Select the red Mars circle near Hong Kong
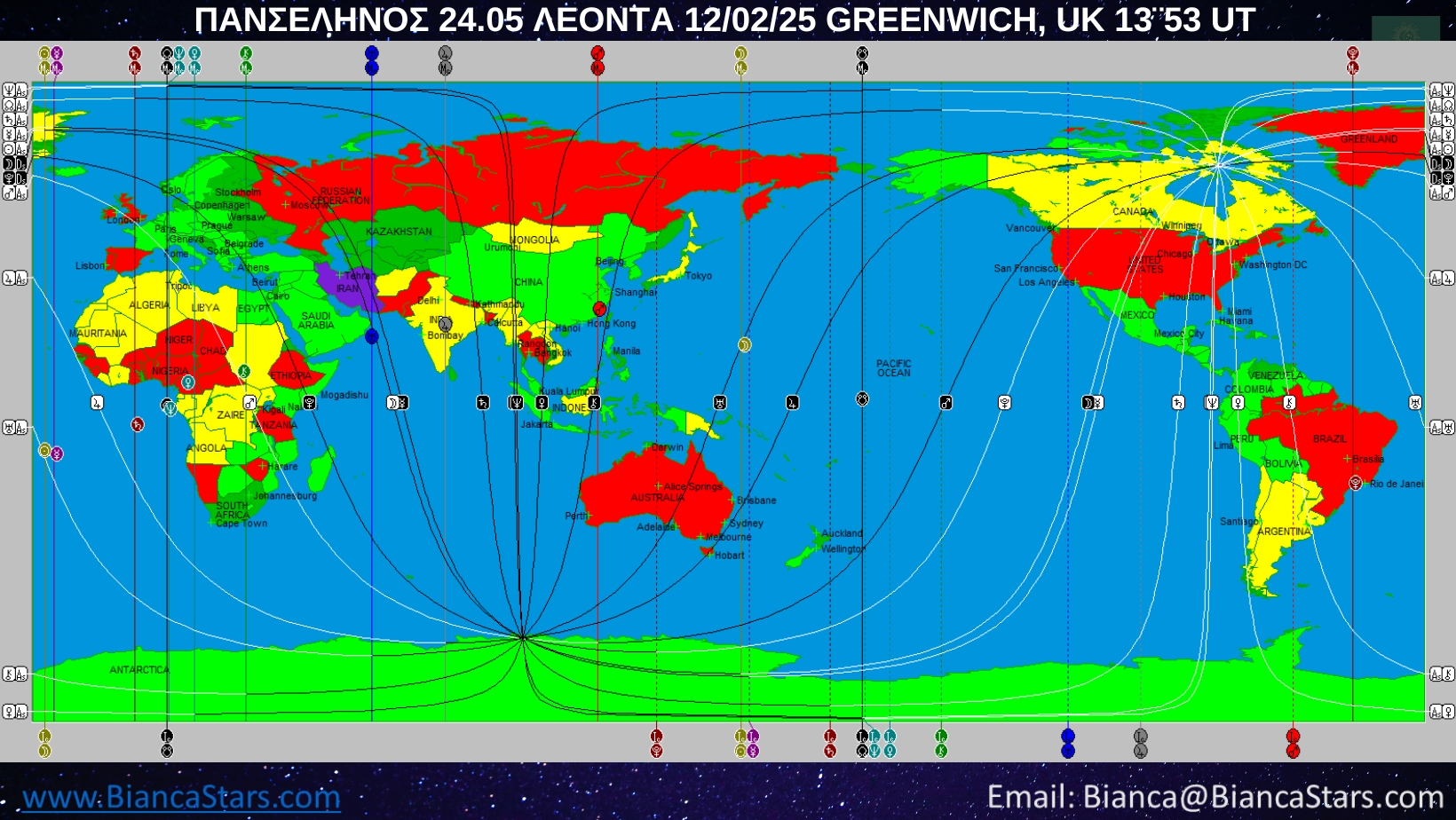Screen dimensions: 1456x820 (599, 309)
